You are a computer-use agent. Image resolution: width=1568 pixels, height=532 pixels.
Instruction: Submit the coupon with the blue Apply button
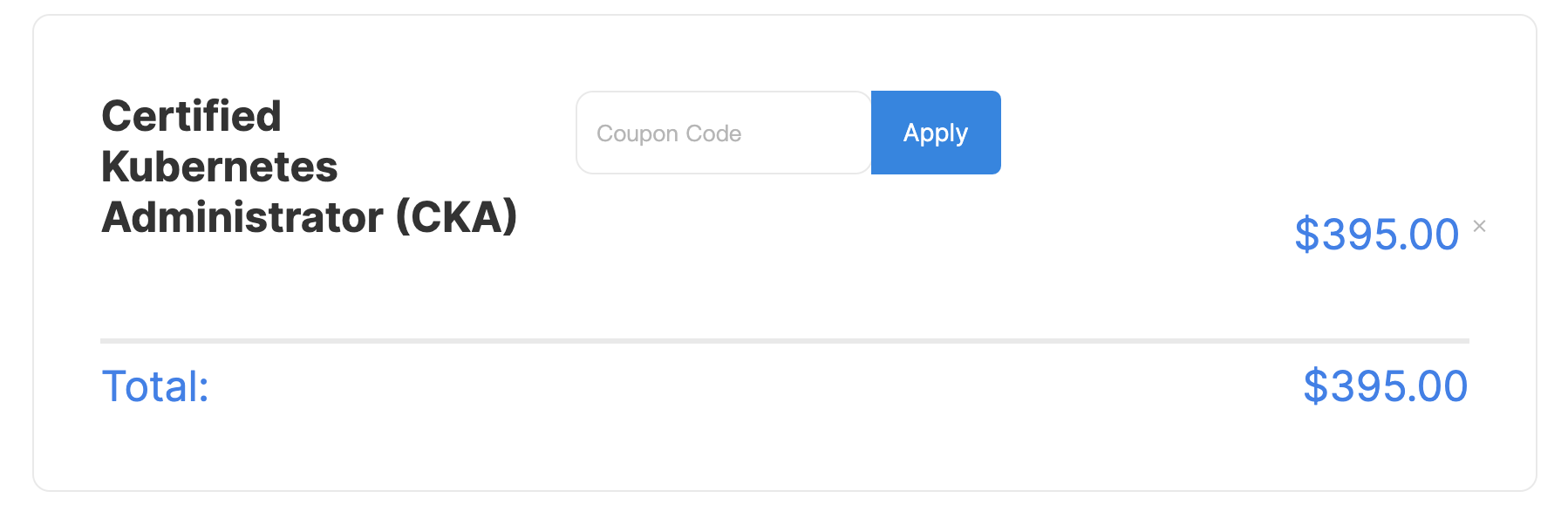pyautogui.click(x=936, y=133)
